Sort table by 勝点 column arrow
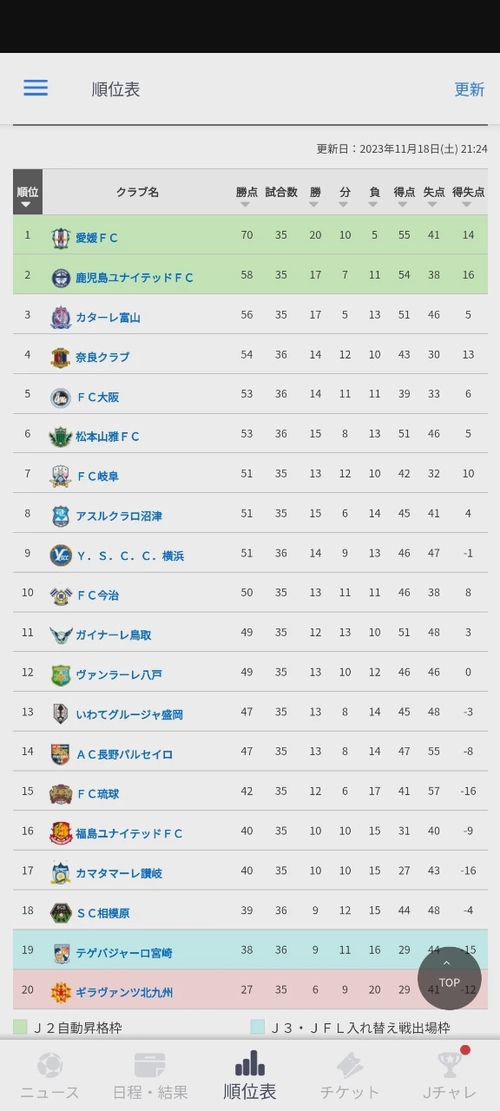500x1111 pixels. click(x=245, y=204)
